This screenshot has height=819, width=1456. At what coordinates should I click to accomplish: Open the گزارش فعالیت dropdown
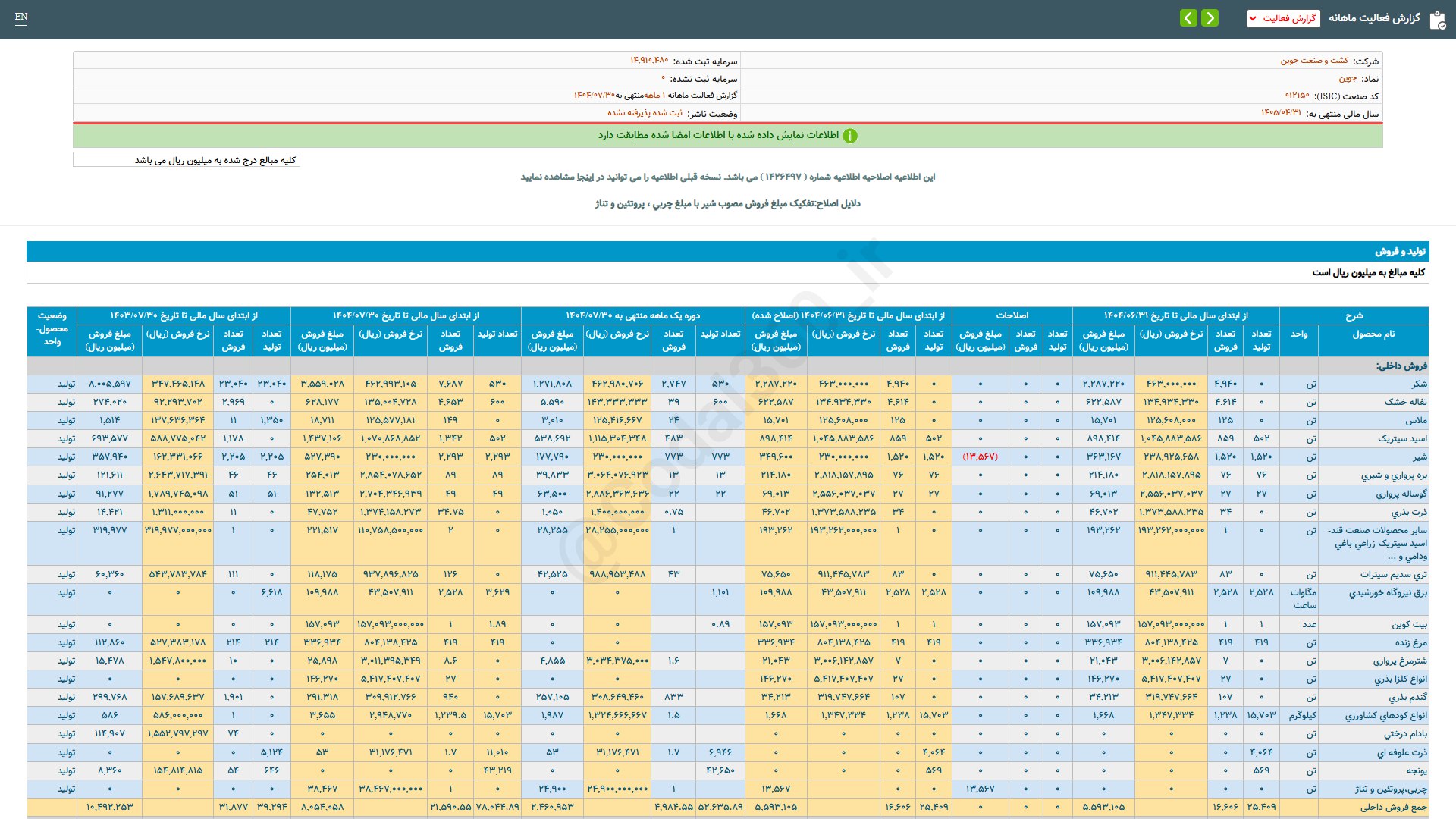pos(1283,18)
